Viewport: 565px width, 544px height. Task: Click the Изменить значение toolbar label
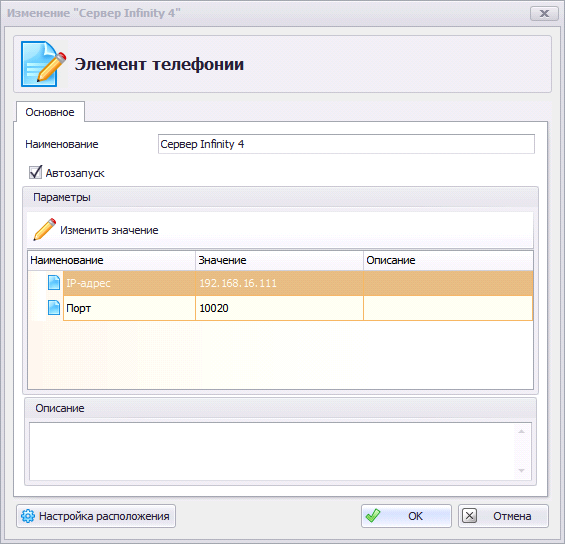pyautogui.click(x=109, y=230)
